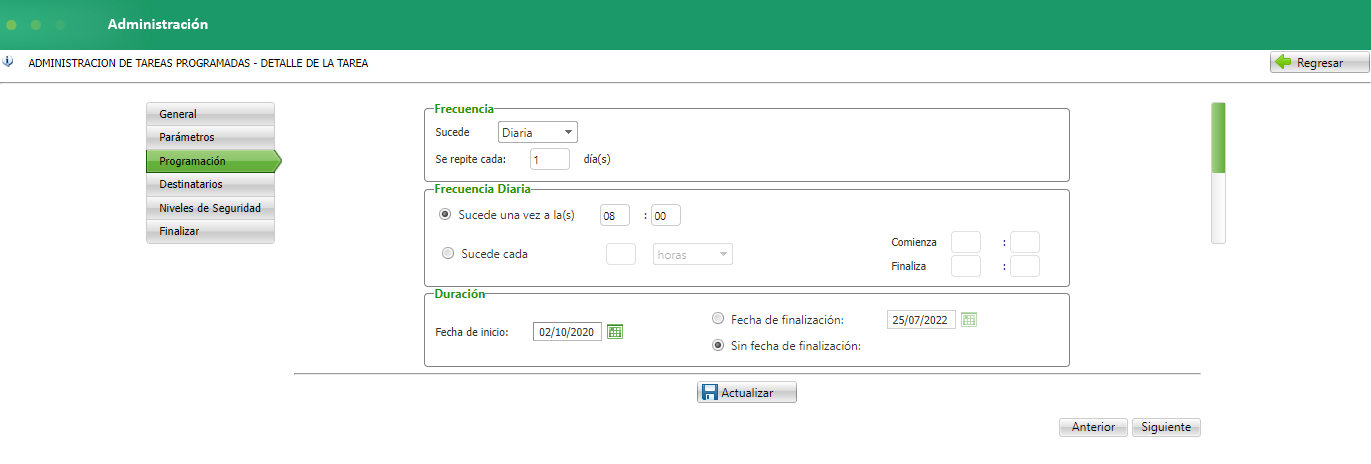Viewport: 1371px width, 464px height.
Task: Open the Niveles de Seguridad tab
Action: coord(210,208)
